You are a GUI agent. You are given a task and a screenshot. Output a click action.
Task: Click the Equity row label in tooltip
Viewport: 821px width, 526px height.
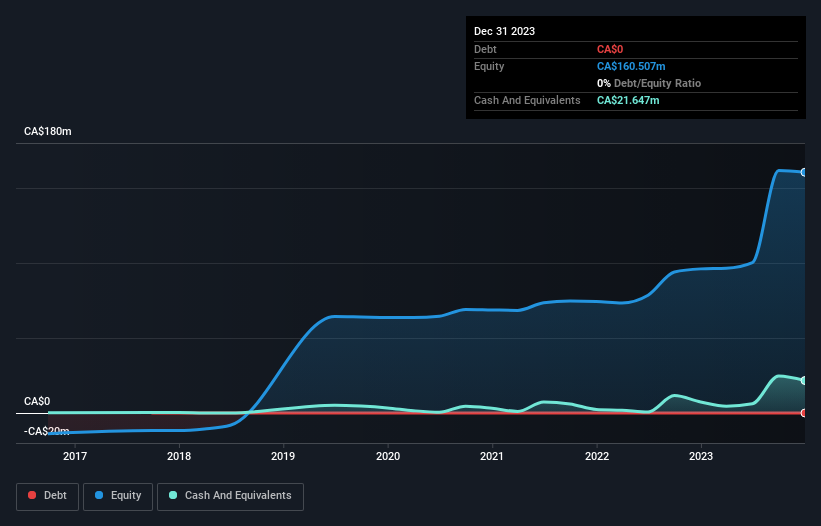point(489,66)
